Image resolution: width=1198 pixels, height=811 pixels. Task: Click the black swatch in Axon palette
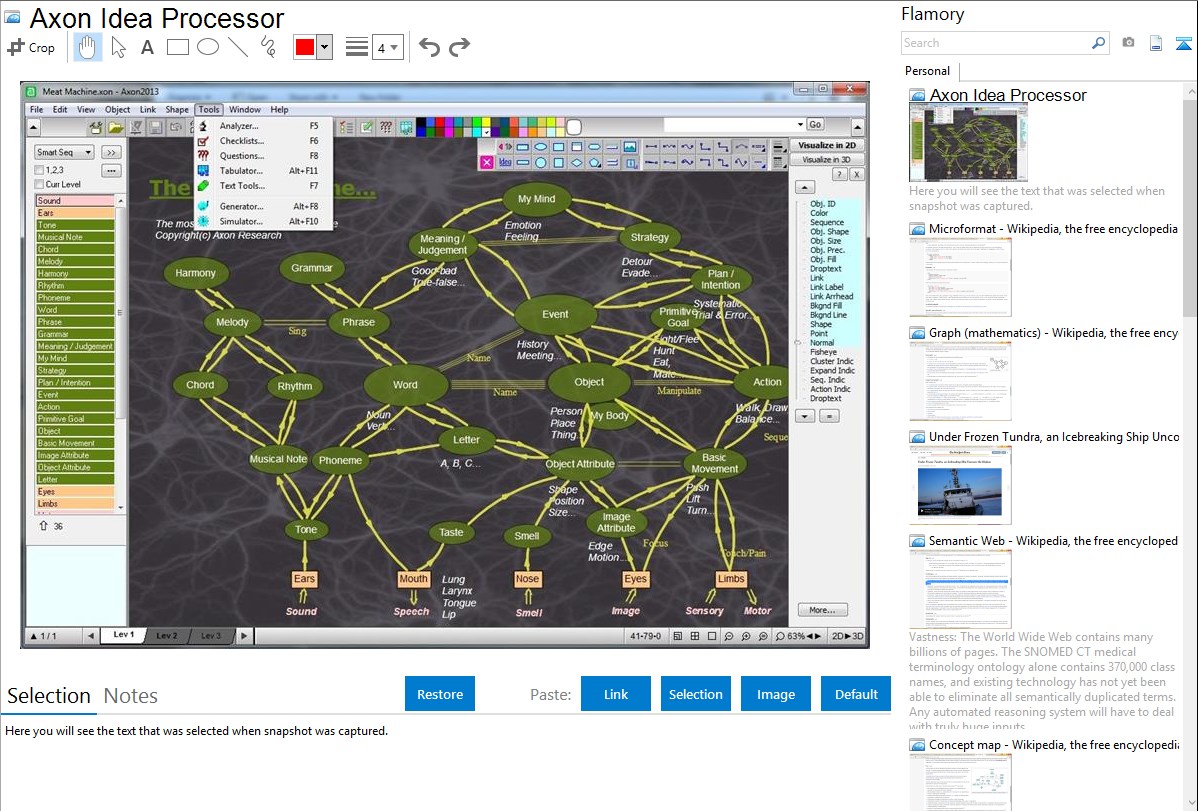point(421,122)
